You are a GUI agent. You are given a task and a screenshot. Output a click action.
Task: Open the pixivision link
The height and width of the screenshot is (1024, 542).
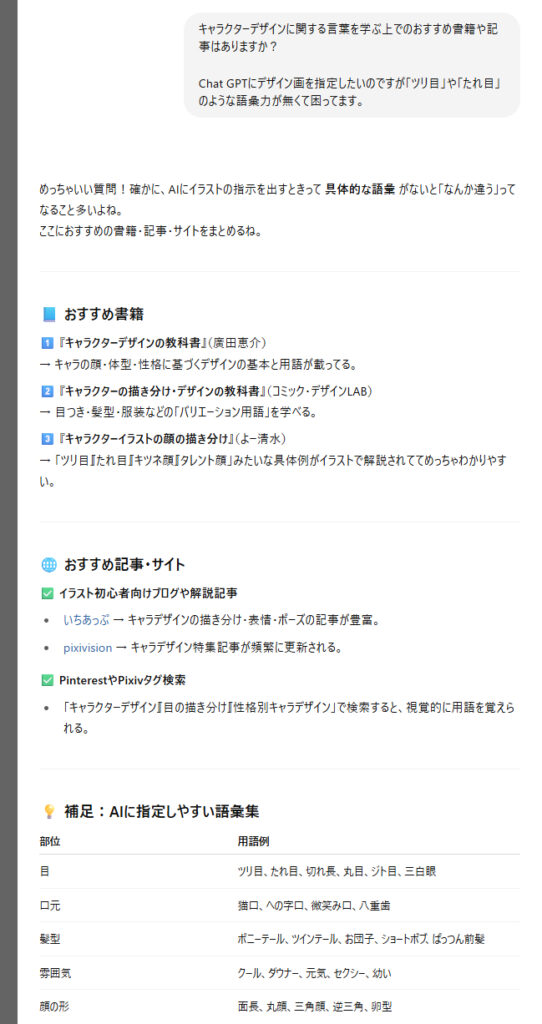[88, 648]
